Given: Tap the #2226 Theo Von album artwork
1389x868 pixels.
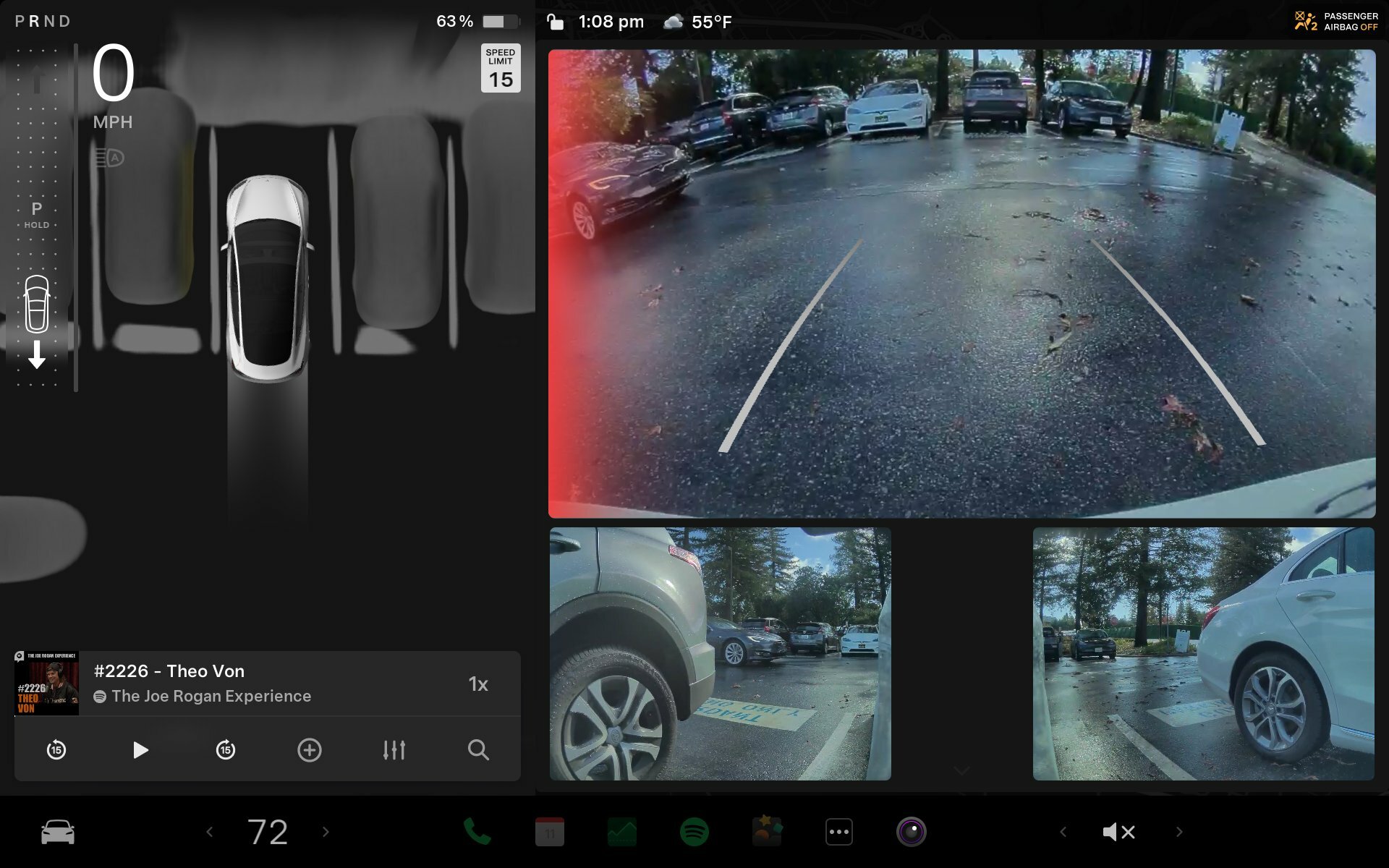Looking at the screenshot, I should point(46,683).
